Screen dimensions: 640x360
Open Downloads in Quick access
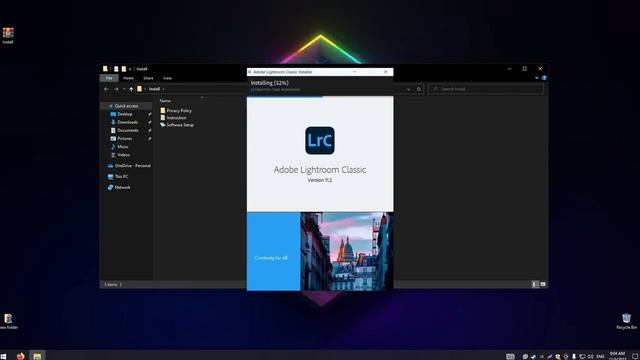pyautogui.click(x=127, y=122)
